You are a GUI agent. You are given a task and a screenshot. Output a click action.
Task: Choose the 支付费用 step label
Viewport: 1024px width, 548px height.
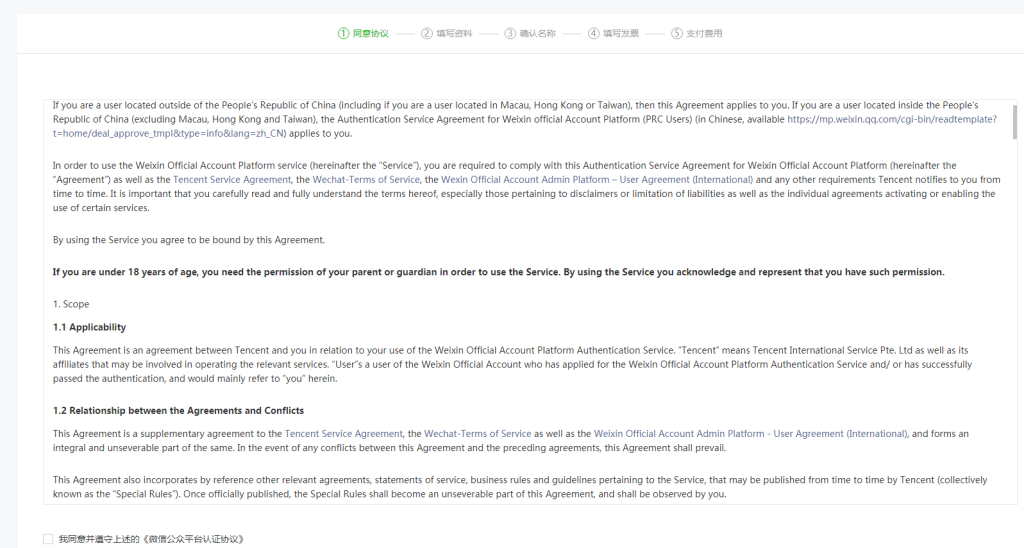click(704, 33)
